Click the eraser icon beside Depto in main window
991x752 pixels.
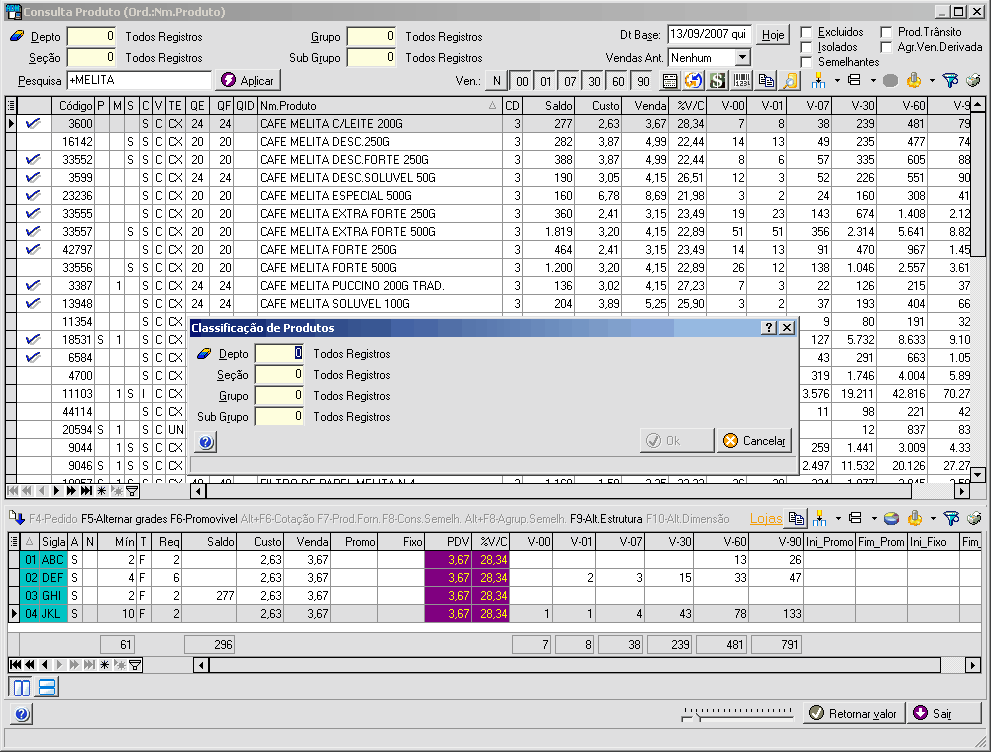17,37
